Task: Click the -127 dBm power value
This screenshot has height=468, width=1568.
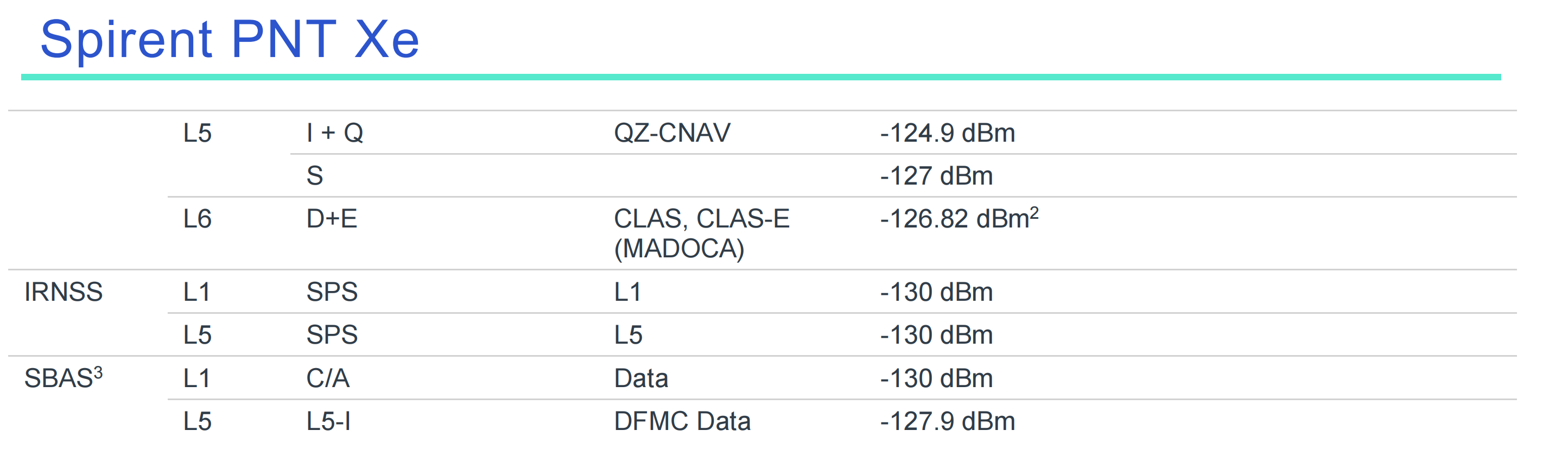Action: [x=936, y=176]
